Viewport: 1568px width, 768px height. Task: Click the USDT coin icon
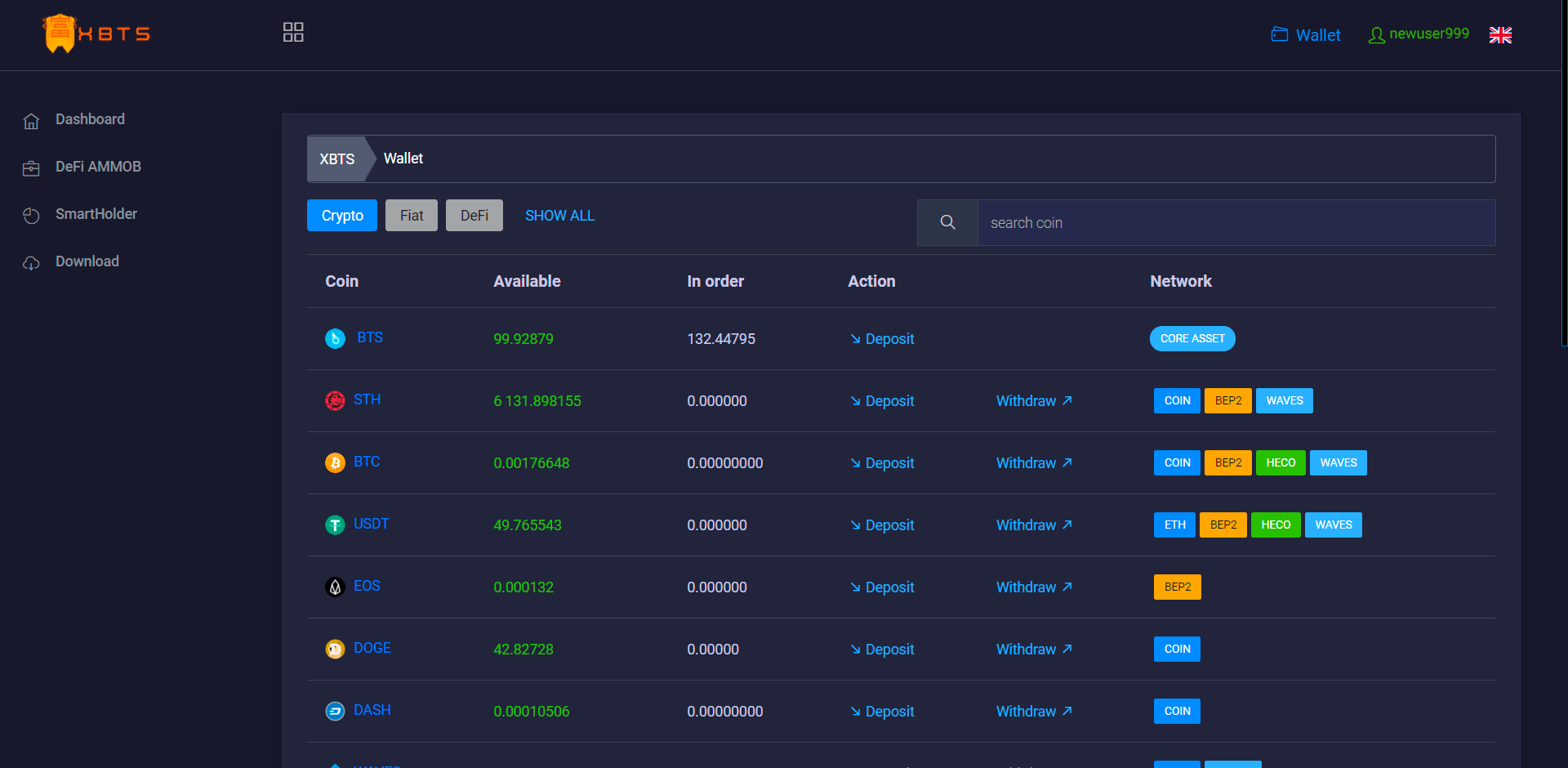point(335,525)
